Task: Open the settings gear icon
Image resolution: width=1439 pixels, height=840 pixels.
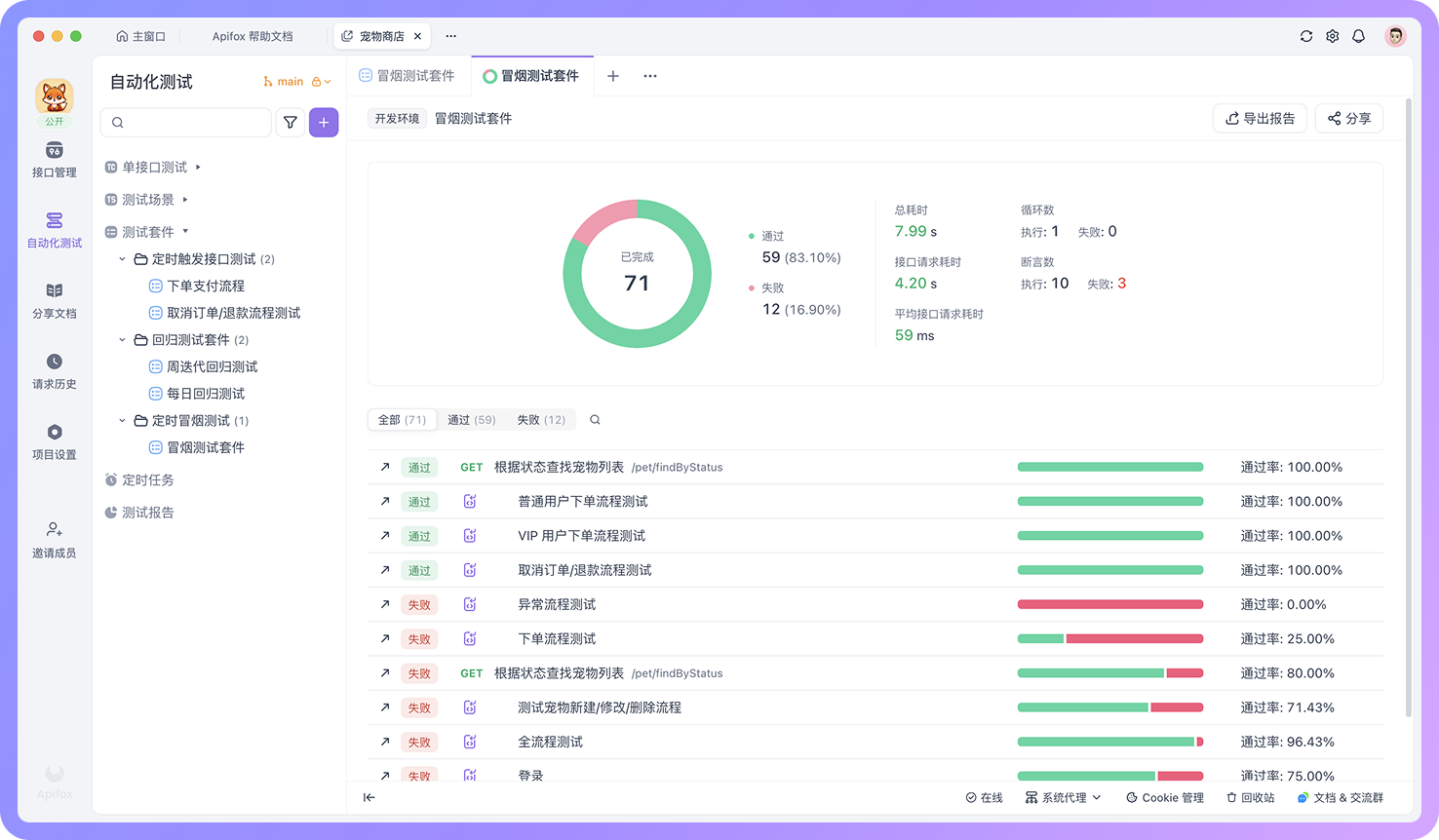Action: [1333, 36]
